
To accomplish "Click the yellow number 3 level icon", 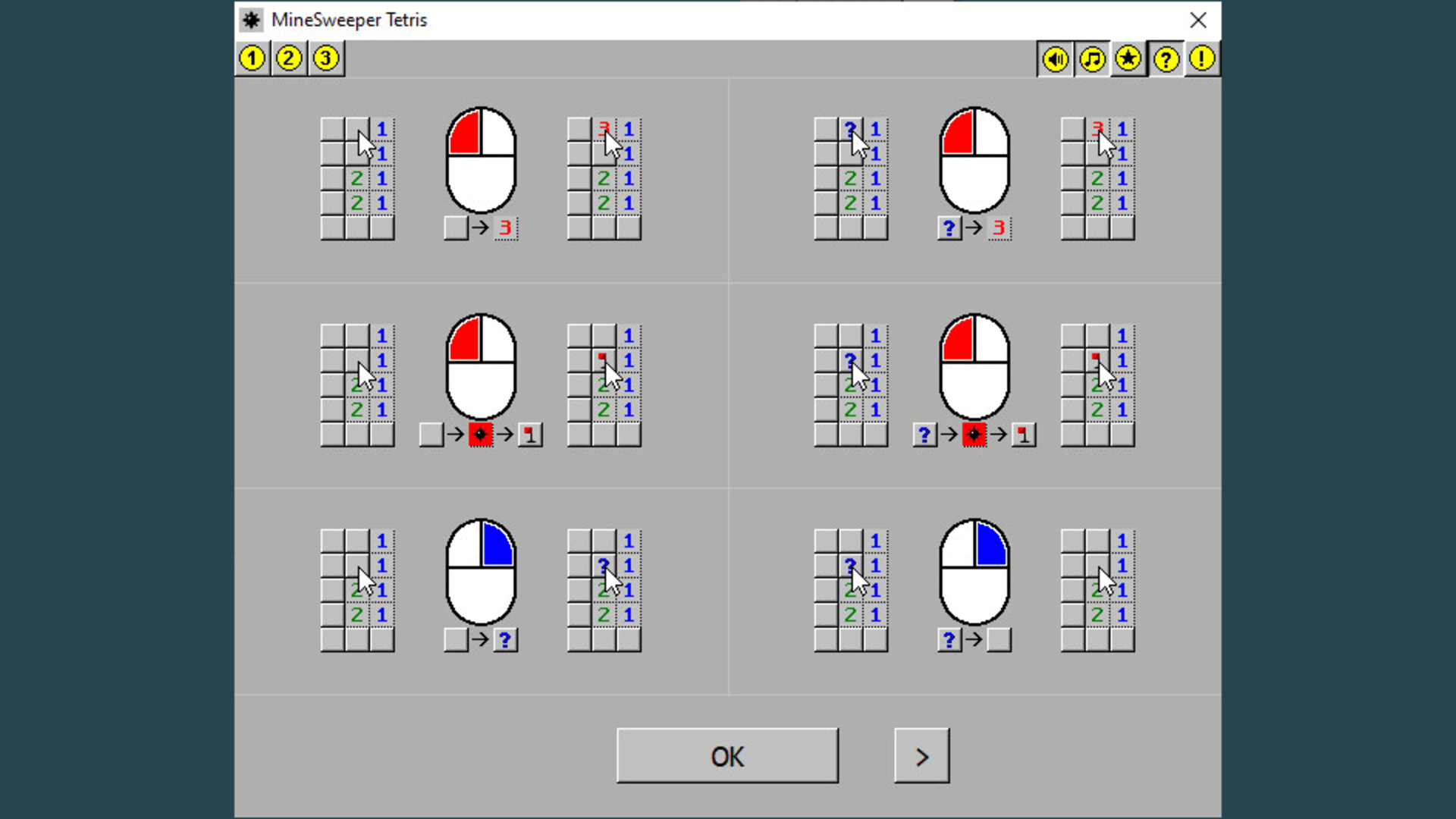I will 326,58.
